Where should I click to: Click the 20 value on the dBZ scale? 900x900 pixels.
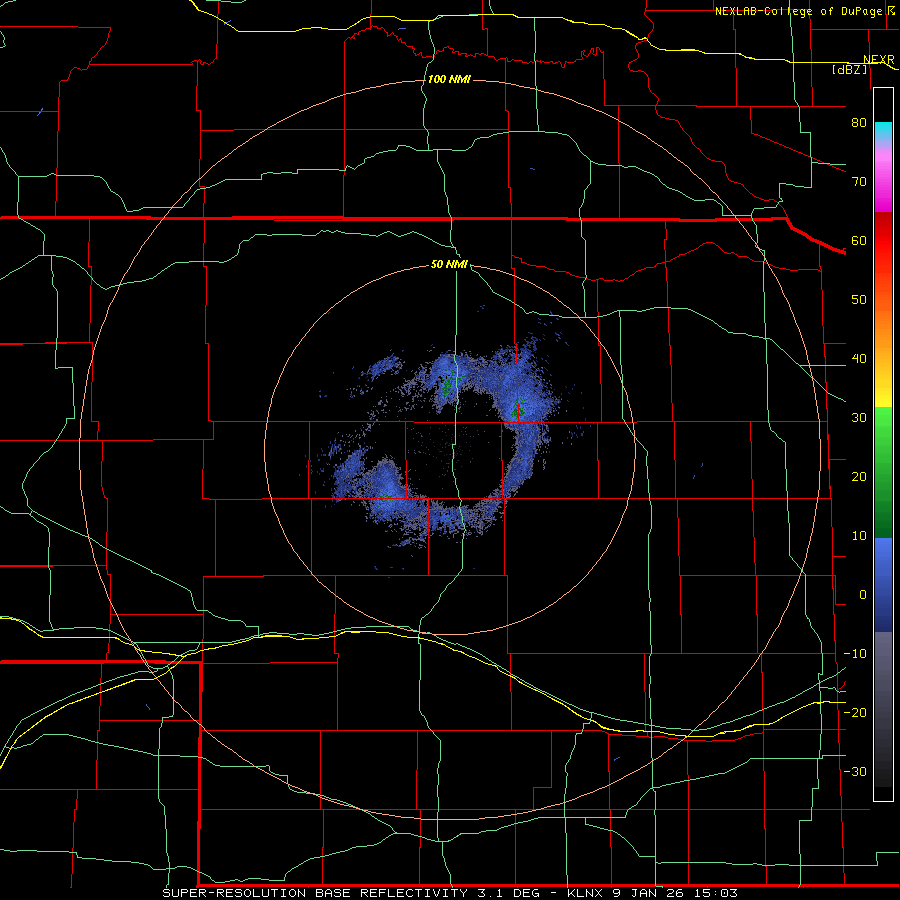pos(859,476)
